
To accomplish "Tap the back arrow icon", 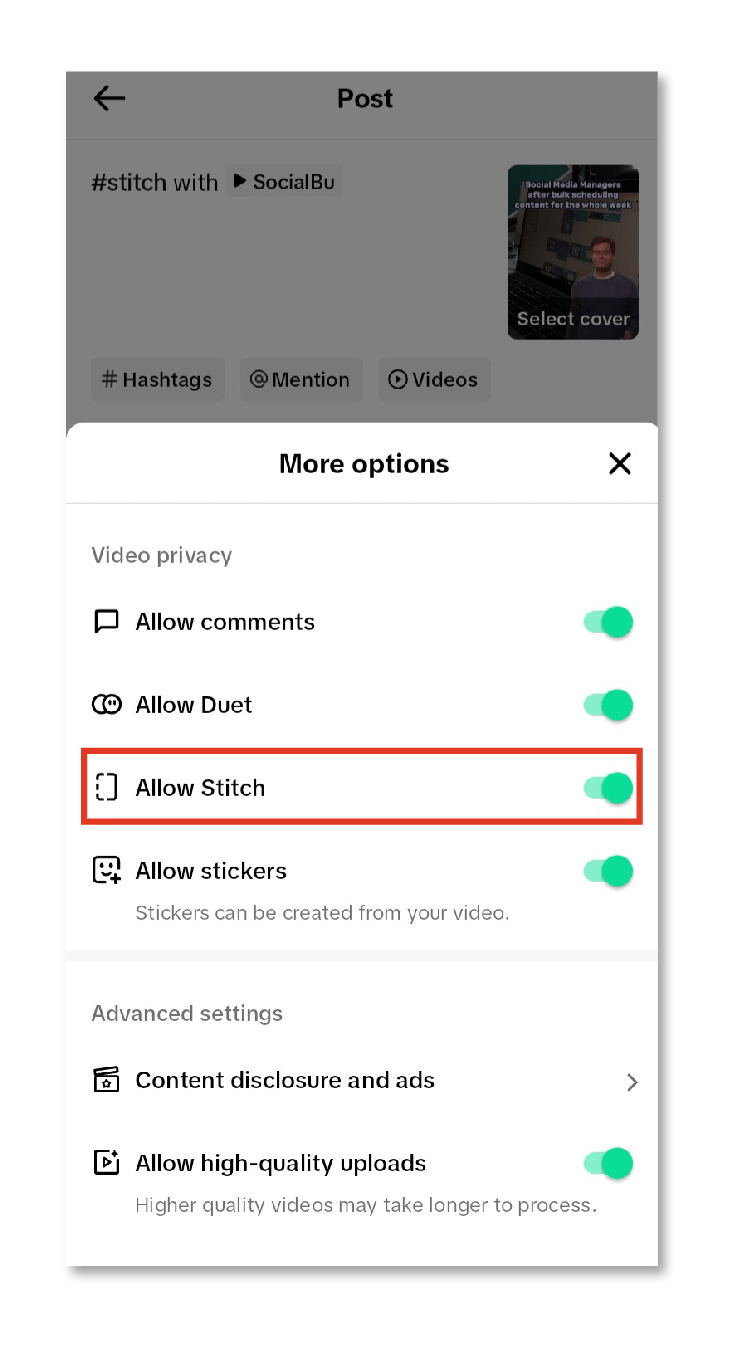I will (x=109, y=98).
